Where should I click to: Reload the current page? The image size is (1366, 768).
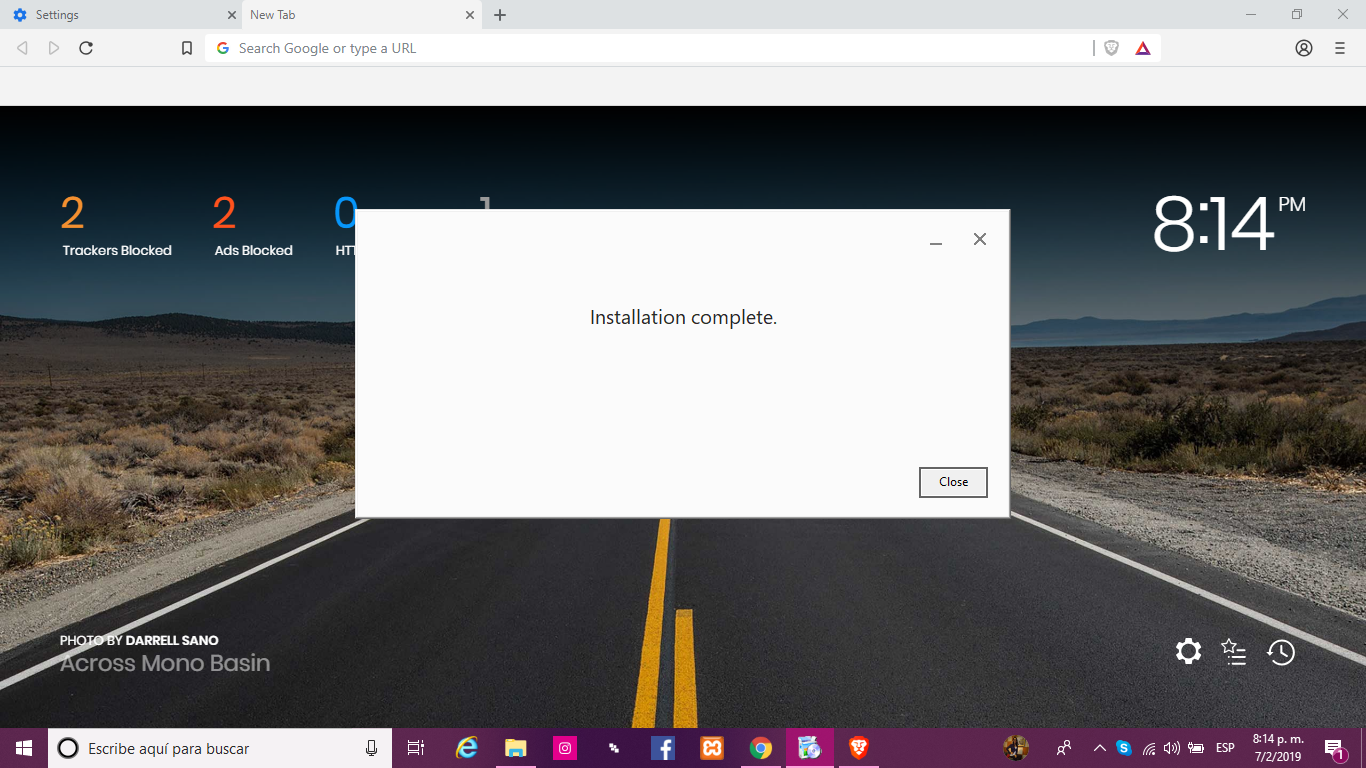tap(86, 48)
